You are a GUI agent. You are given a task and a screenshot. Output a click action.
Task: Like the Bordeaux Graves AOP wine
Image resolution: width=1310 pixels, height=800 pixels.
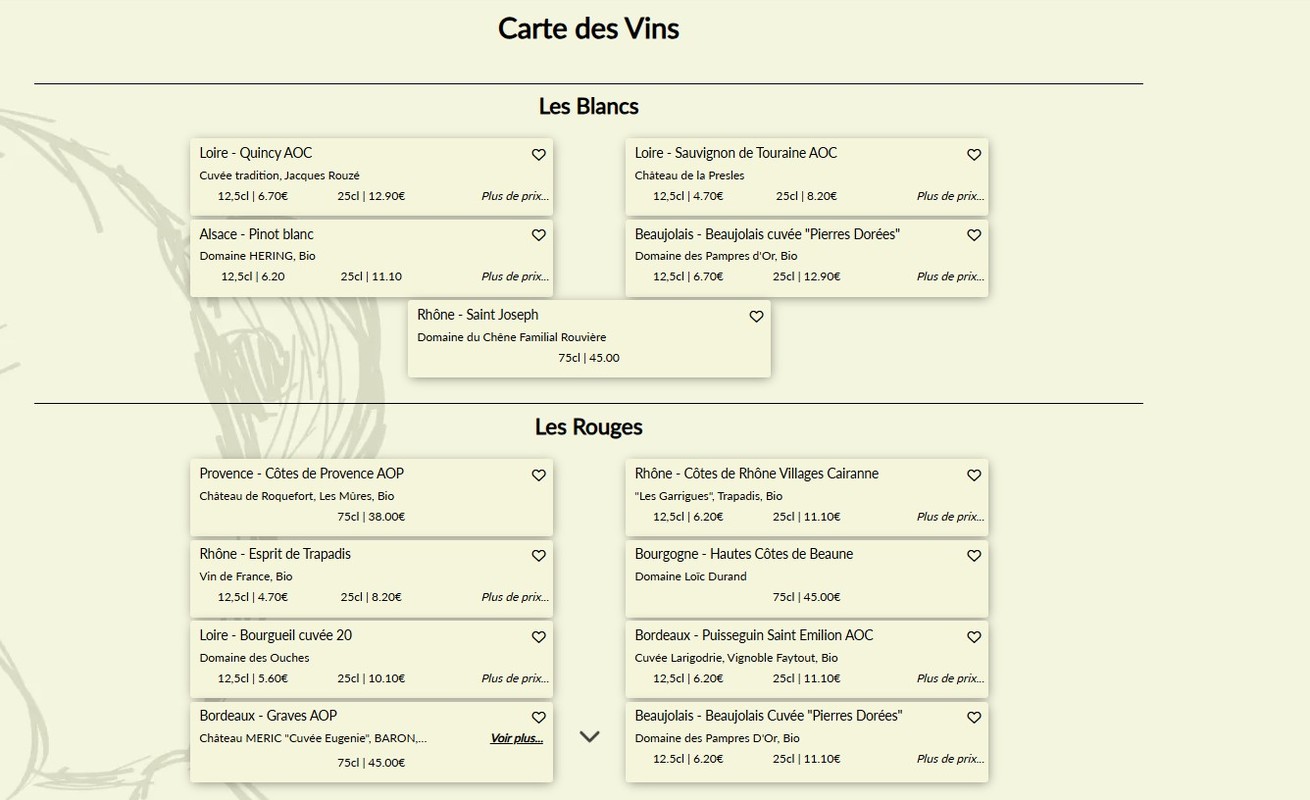(x=538, y=717)
